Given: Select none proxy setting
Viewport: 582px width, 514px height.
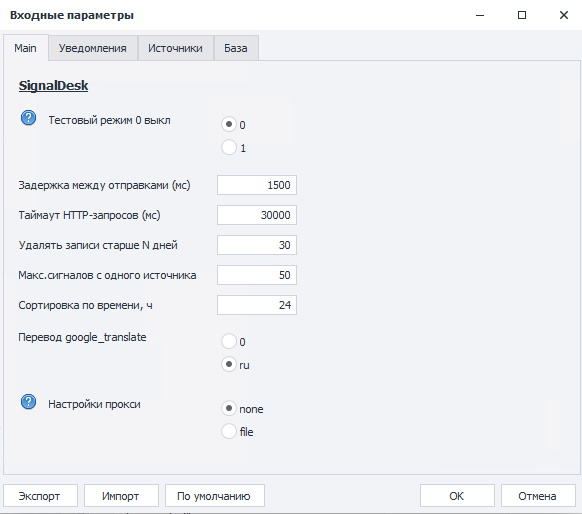Looking at the screenshot, I should 229,408.
